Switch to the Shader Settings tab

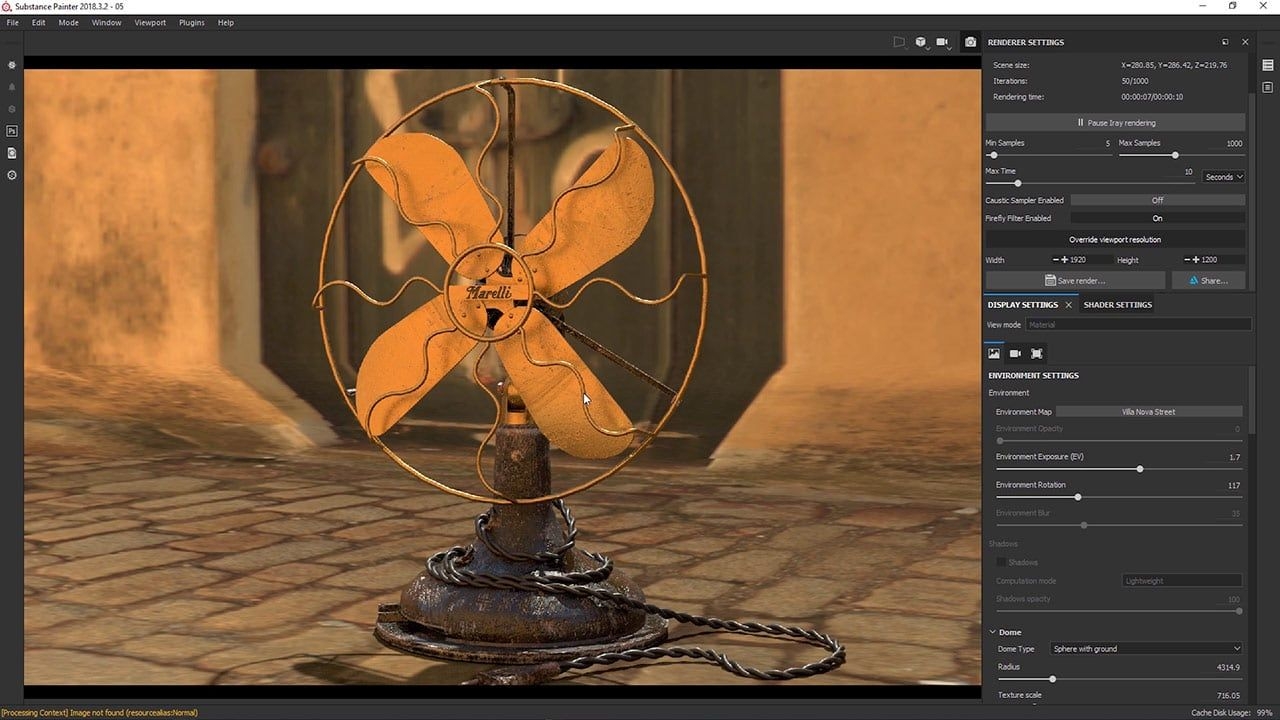[x=1118, y=305]
